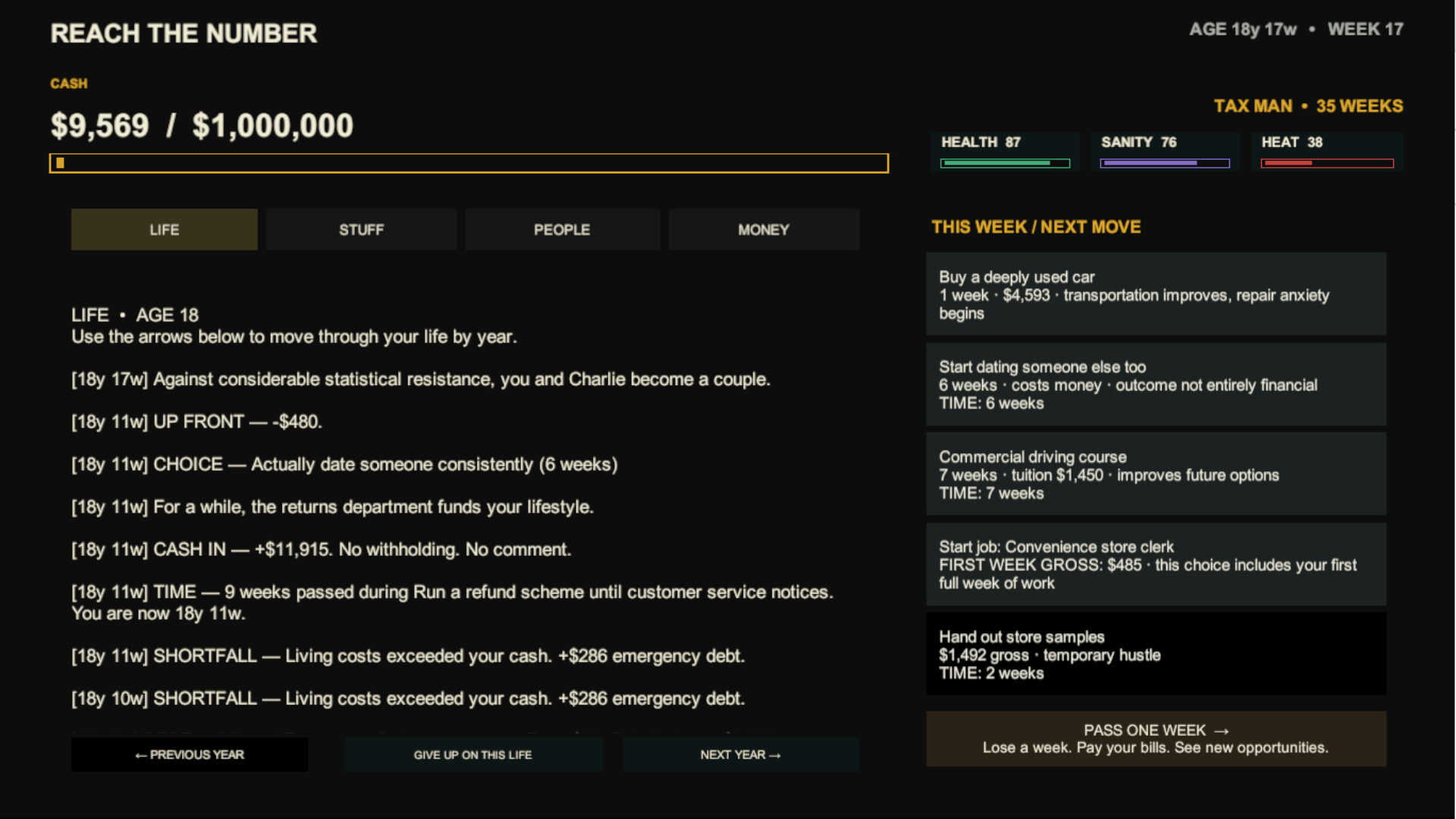Click THIS WEEK / NEXT MOVE heading
This screenshot has width=1456, height=819.
[x=1036, y=227]
